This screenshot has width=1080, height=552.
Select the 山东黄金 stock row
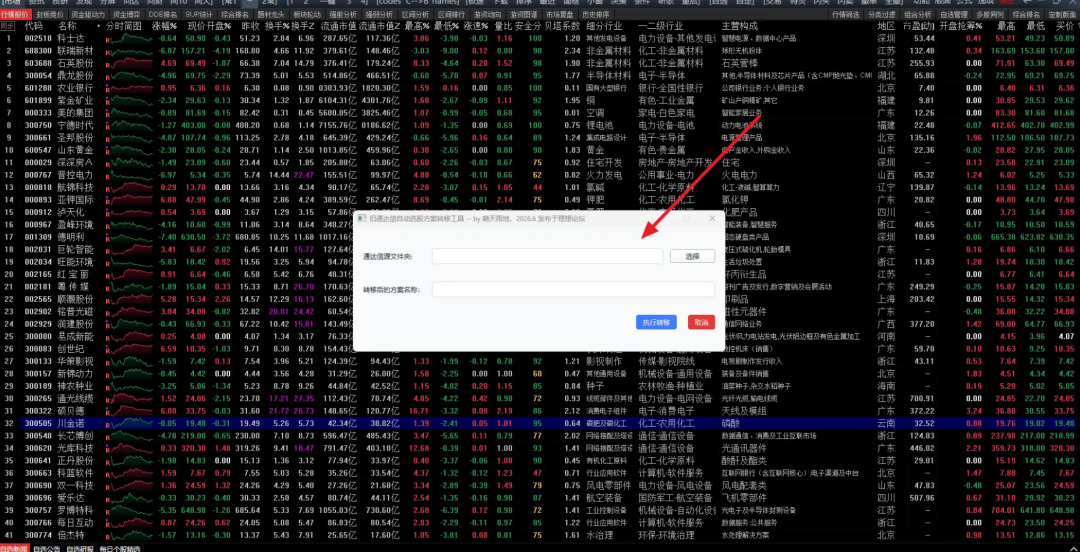(x=540, y=150)
